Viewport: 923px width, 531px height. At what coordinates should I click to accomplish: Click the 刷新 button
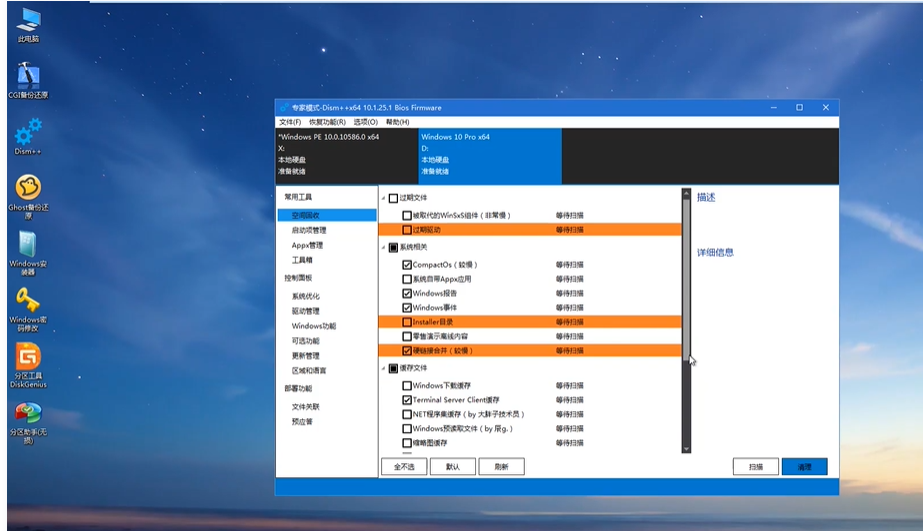click(x=502, y=467)
